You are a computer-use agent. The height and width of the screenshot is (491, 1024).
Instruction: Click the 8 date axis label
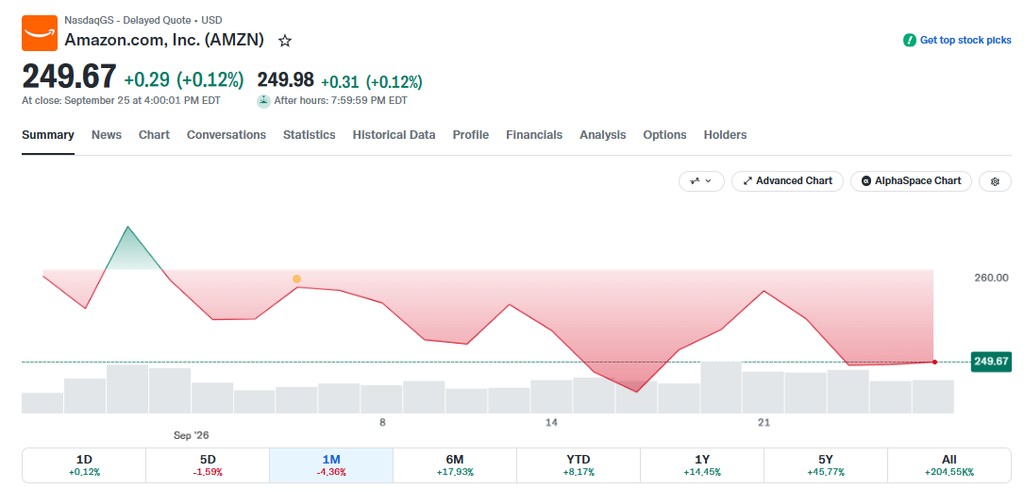pos(383,422)
